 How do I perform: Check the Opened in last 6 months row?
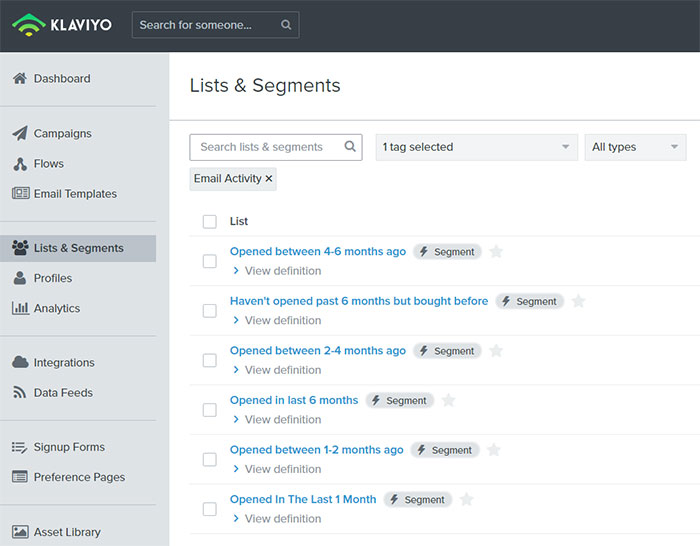210,410
